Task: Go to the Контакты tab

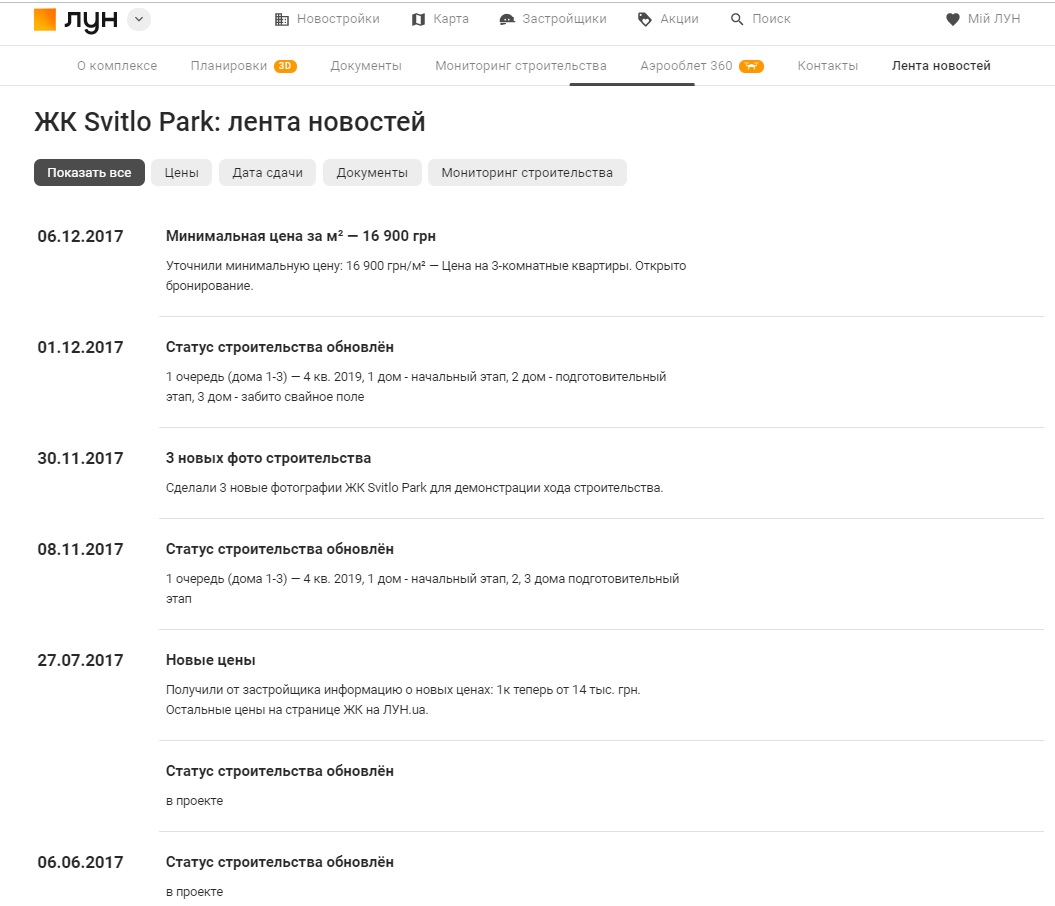Action: [x=827, y=66]
